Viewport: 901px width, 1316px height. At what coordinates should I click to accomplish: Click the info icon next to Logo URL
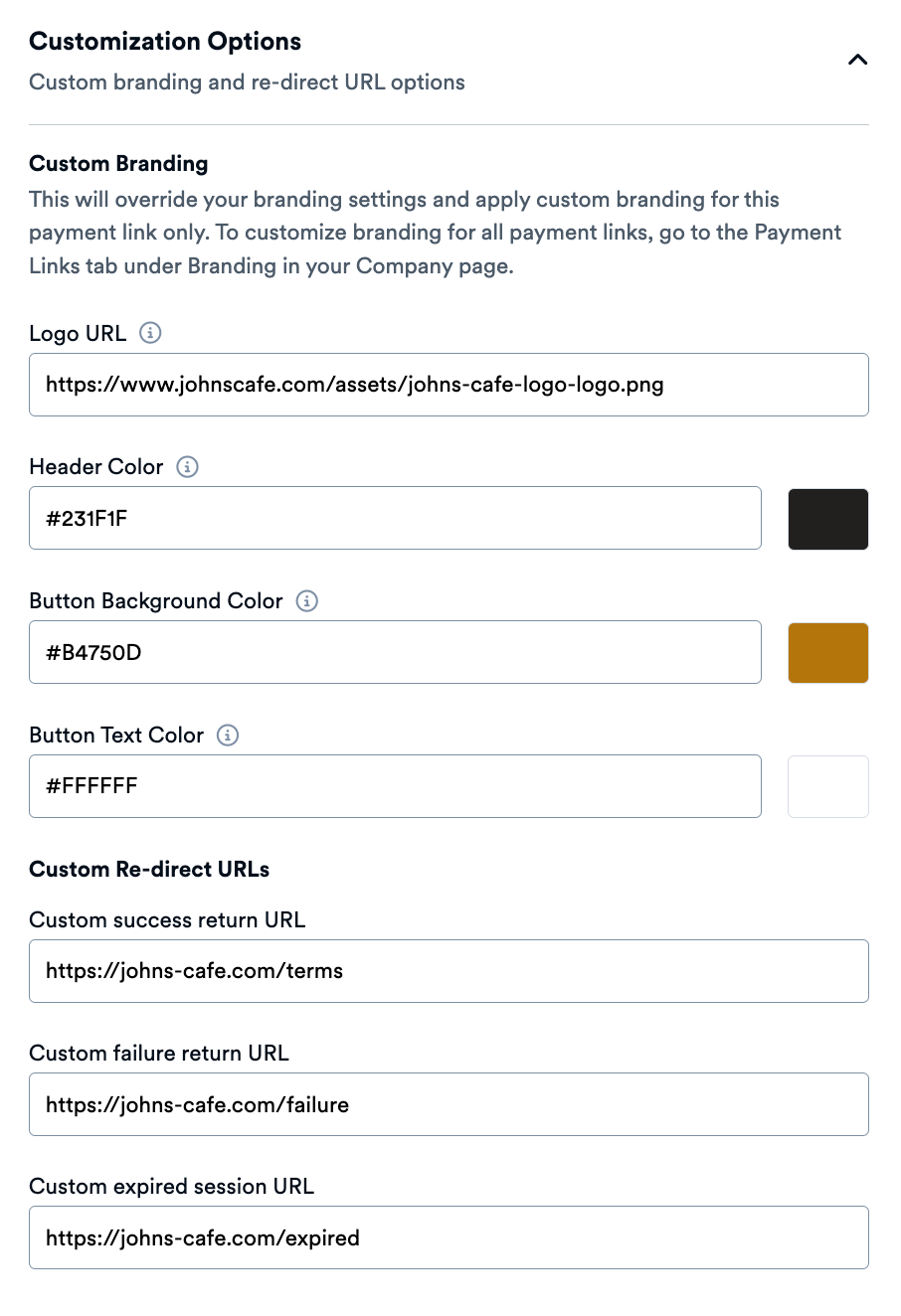tap(150, 333)
